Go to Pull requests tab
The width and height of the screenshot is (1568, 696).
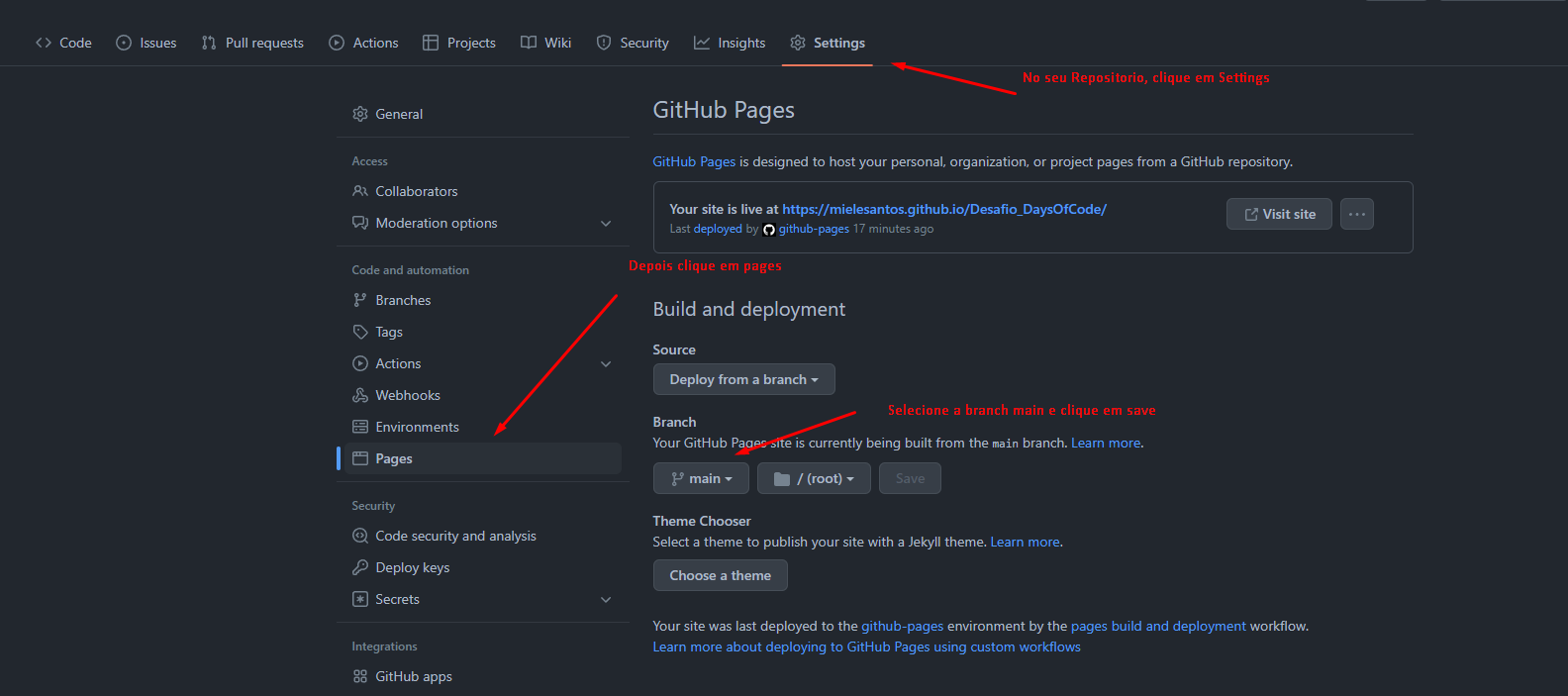(x=252, y=43)
